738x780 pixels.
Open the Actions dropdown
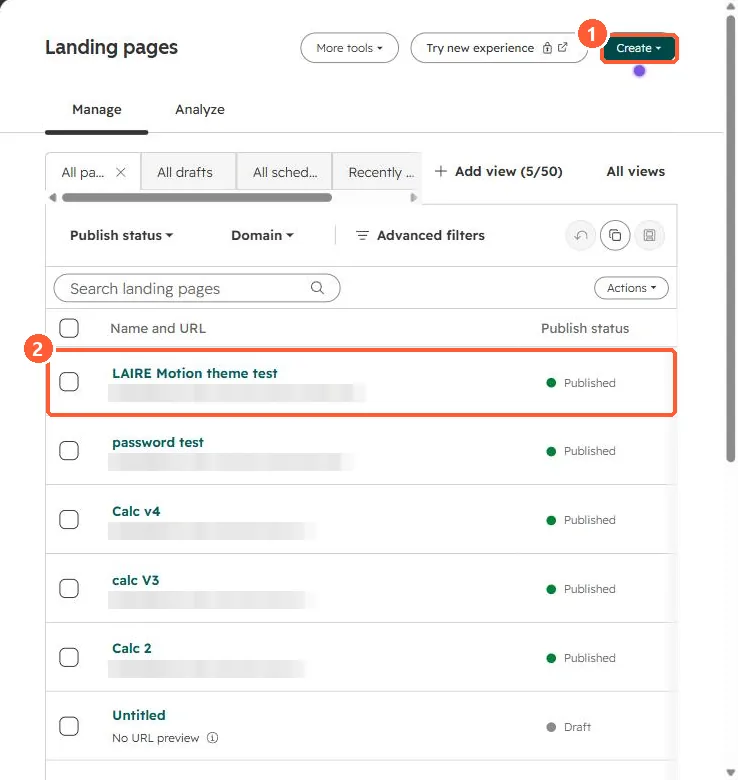(631, 288)
